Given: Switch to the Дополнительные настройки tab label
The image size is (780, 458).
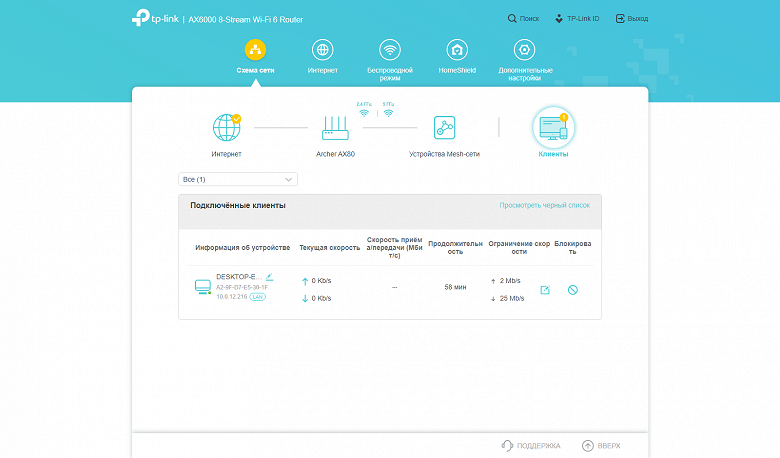Looking at the screenshot, I should coord(525,74).
